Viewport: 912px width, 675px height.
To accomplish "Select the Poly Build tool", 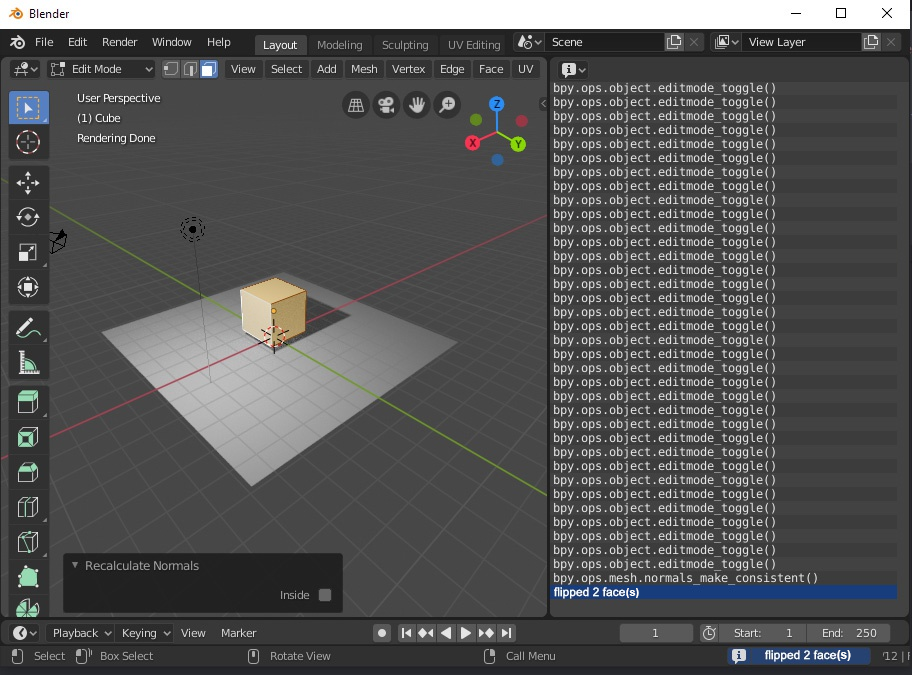I will click(28, 577).
